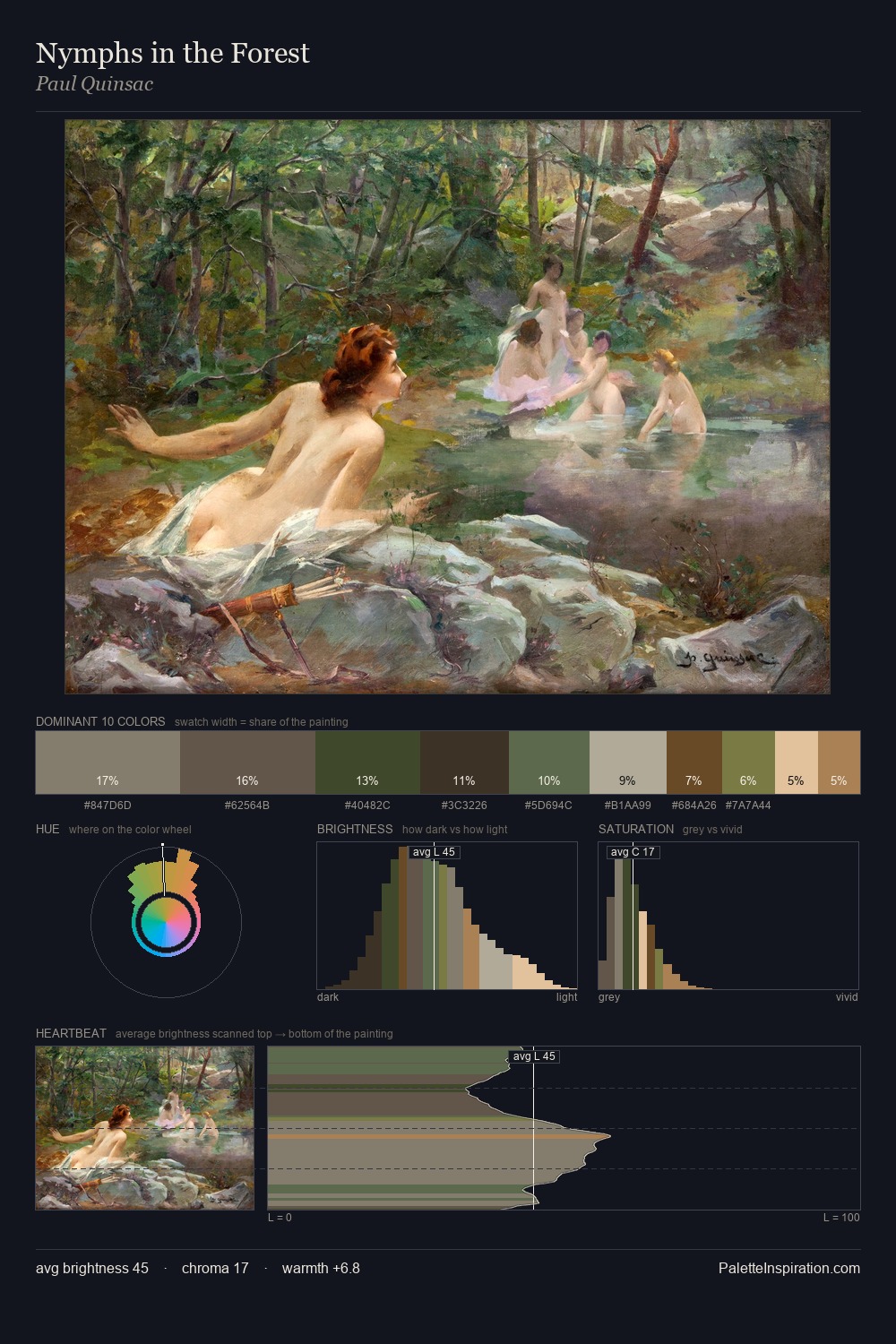
Task: Click 'swatch width = share of the painting' caption
Action: coord(261,722)
